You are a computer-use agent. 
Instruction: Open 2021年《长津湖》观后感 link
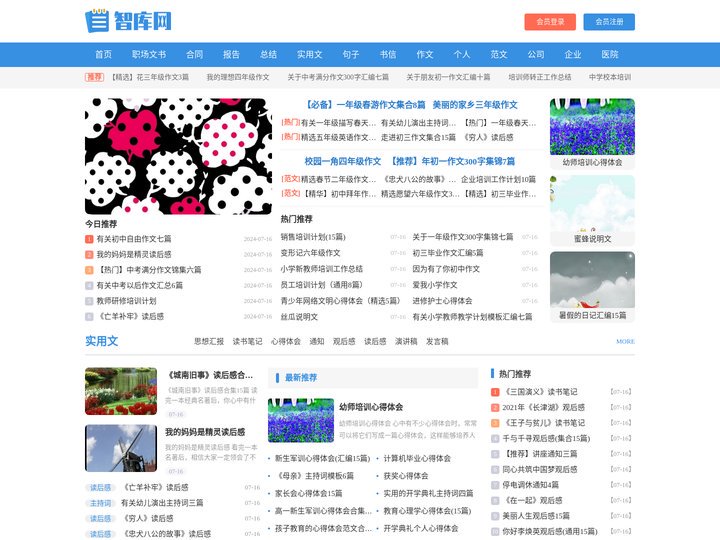pyautogui.click(x=543, y=407)
